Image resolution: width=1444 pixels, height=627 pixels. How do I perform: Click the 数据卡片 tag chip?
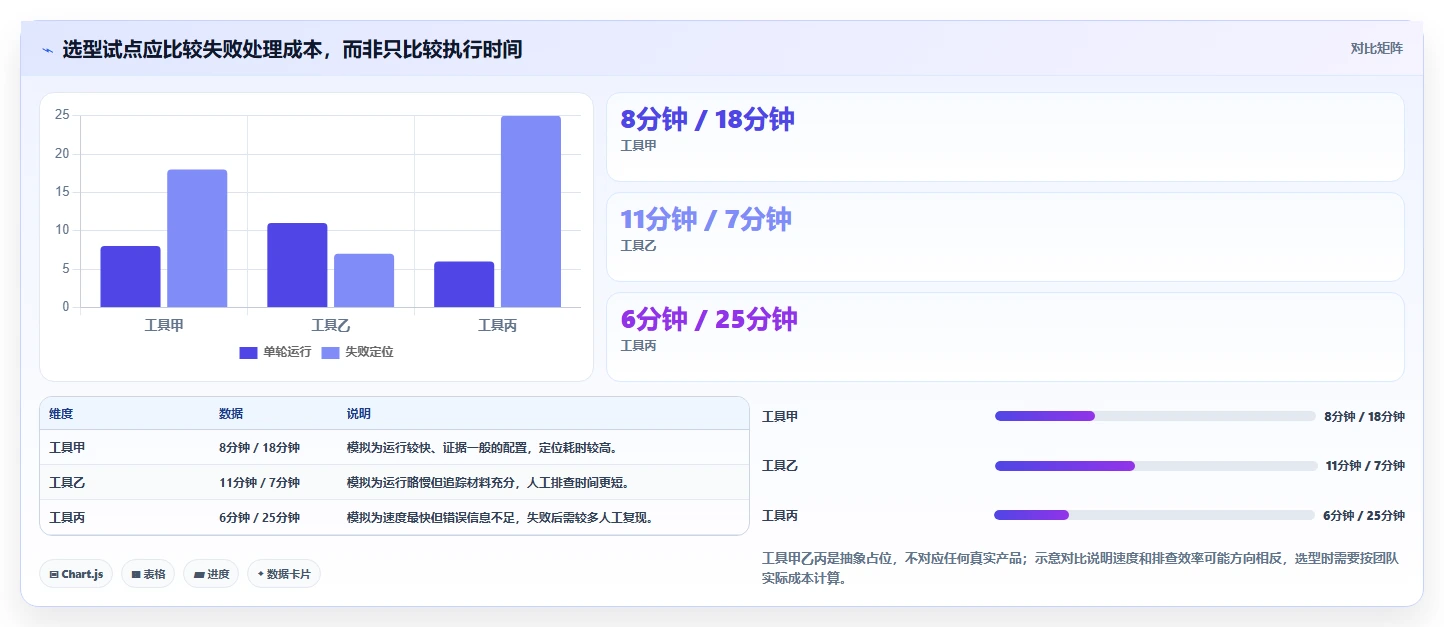point(284,574)
